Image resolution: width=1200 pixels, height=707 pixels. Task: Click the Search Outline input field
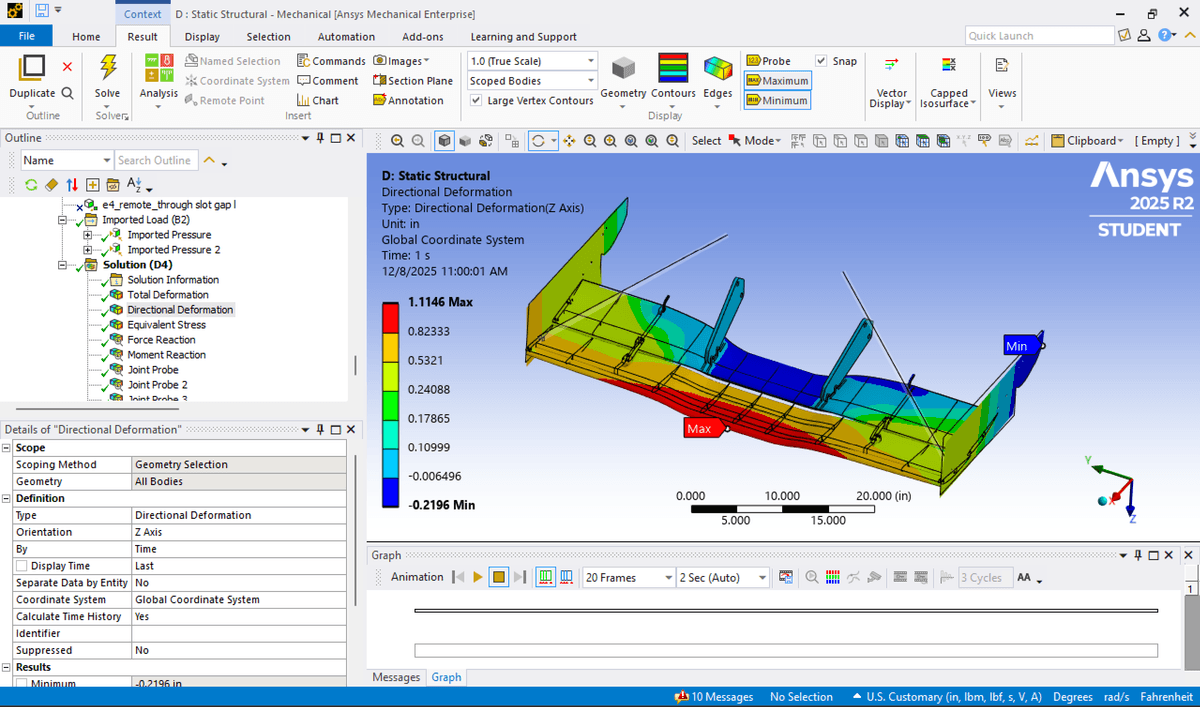[156, 160]
